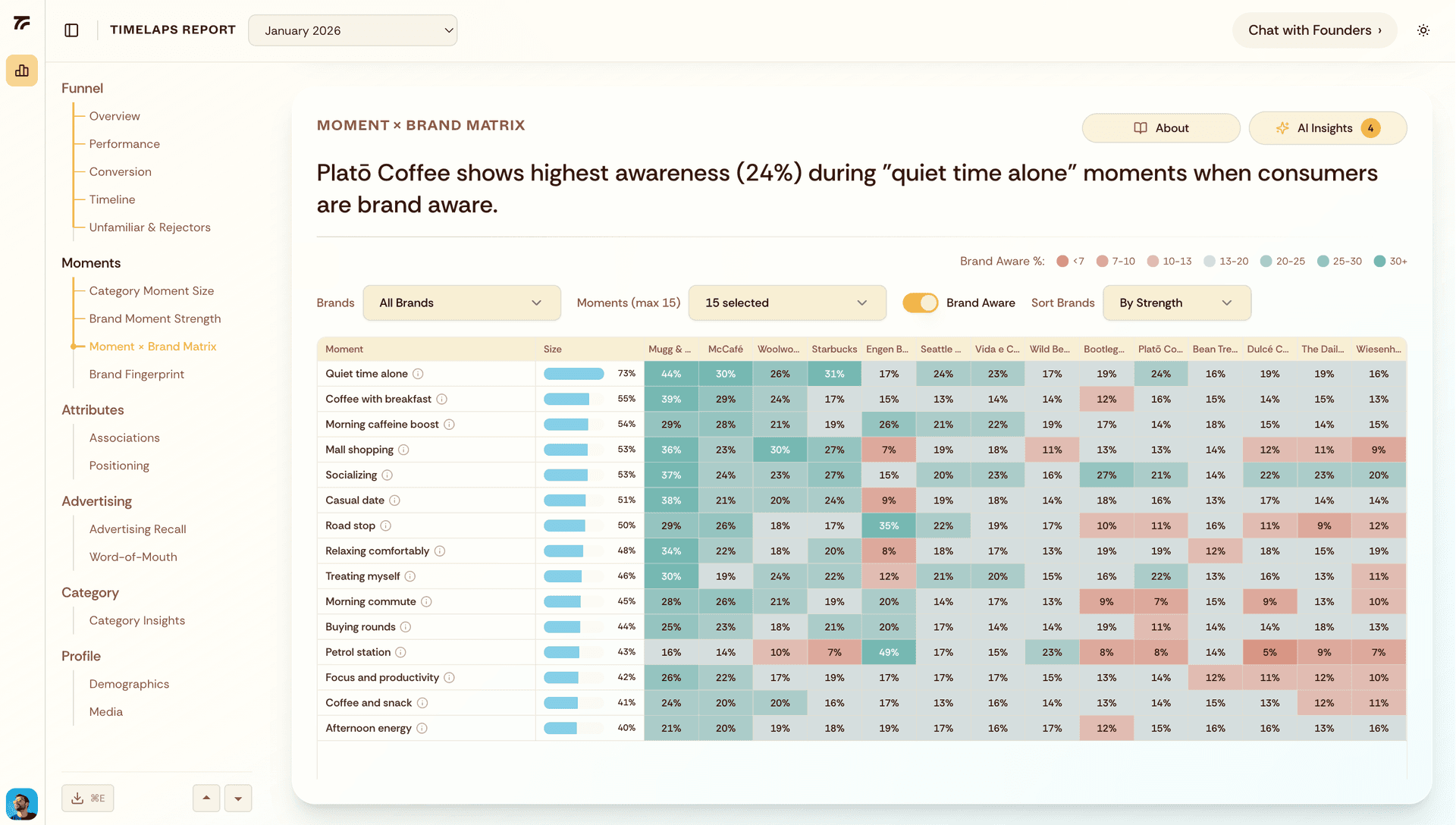
Task: Select Brand Fingerprint in sidebar
Action: [136, 375]
